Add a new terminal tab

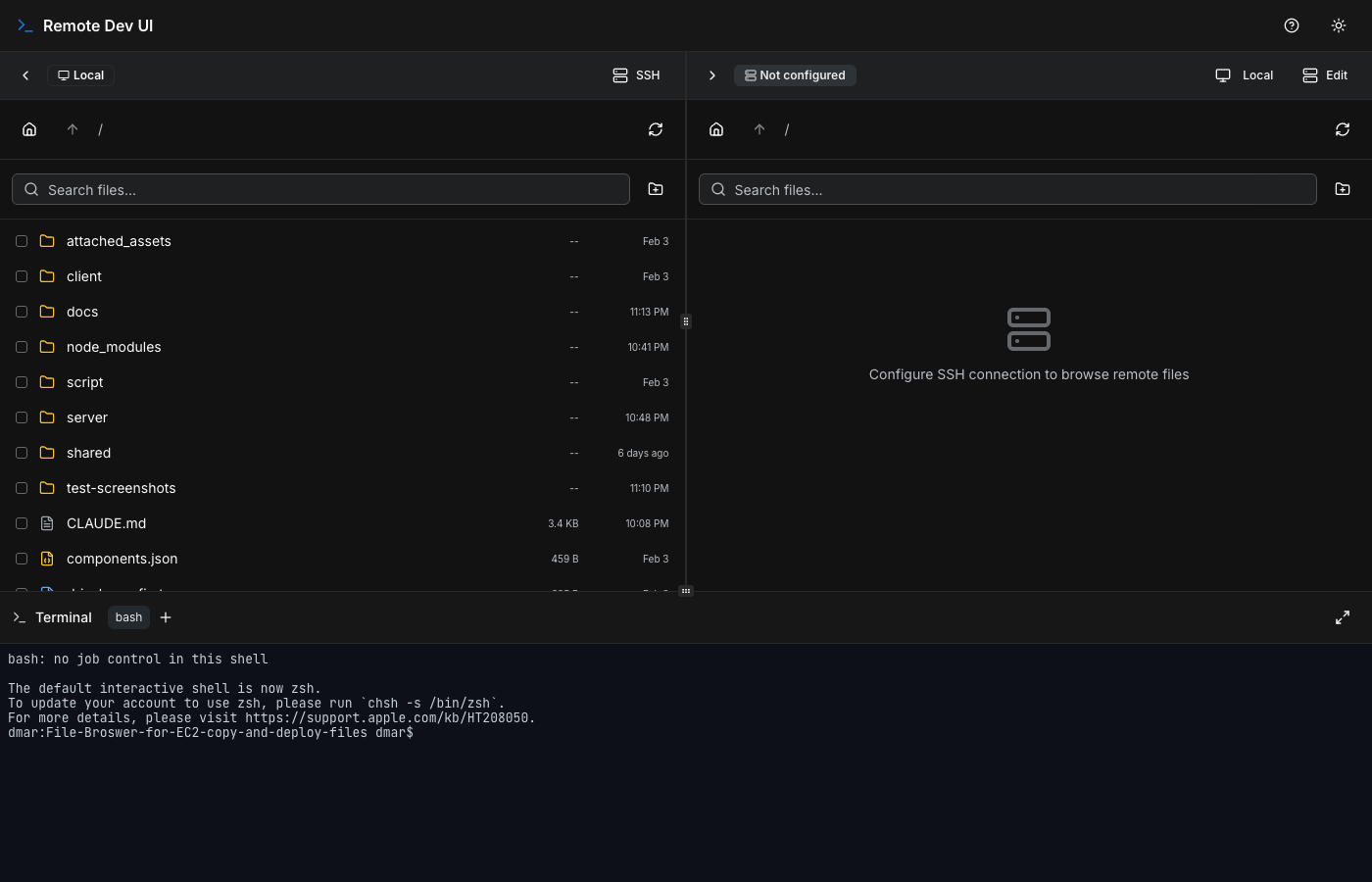coord(166,617)
